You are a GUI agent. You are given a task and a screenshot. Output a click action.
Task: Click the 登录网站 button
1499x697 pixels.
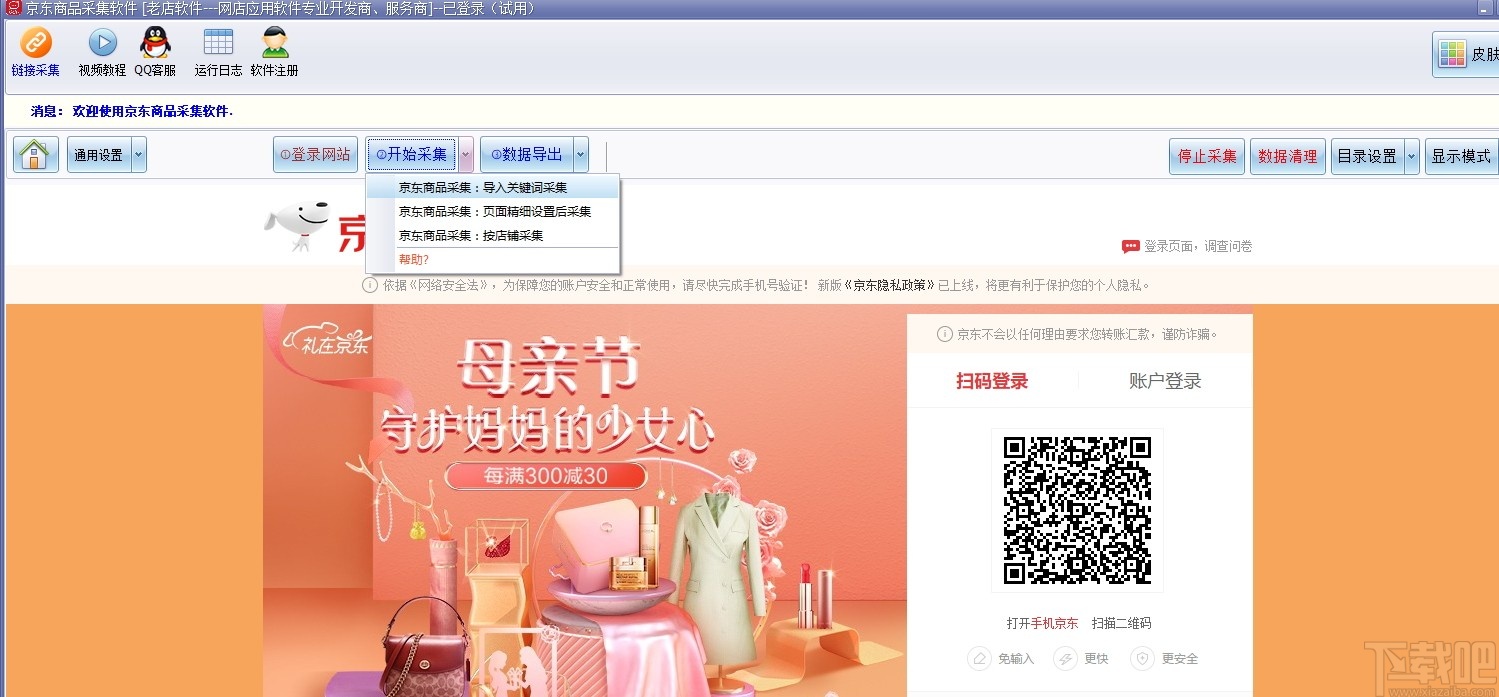click(314, 154)
